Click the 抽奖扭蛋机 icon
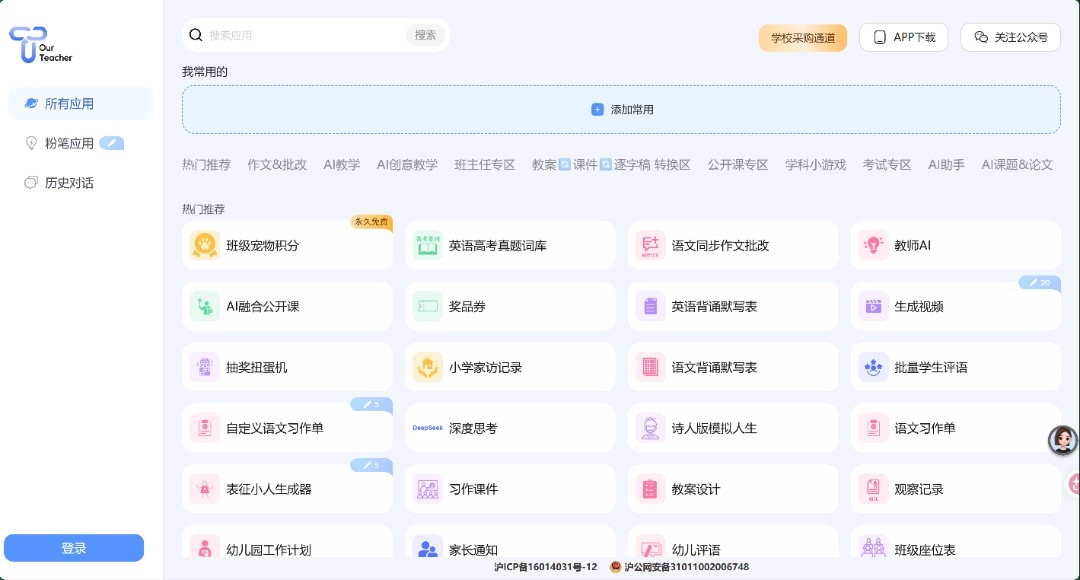This screenshot has height=580, width=1080. [x=205, y=367]
